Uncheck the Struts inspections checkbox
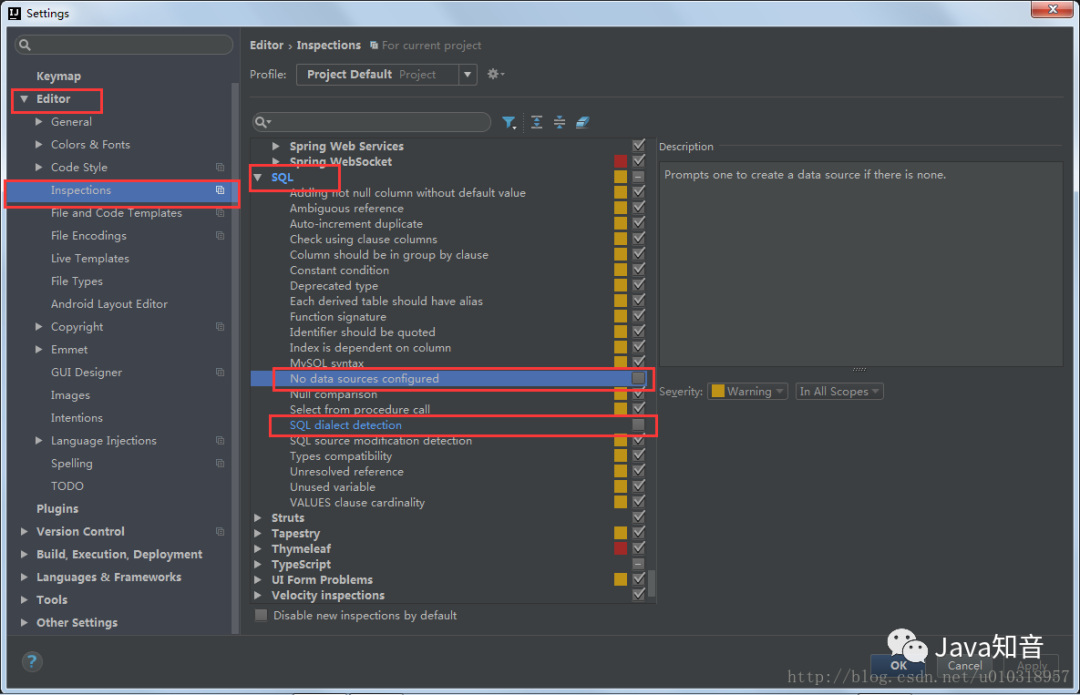This screenshot has height=695, width=1080. 638,517
